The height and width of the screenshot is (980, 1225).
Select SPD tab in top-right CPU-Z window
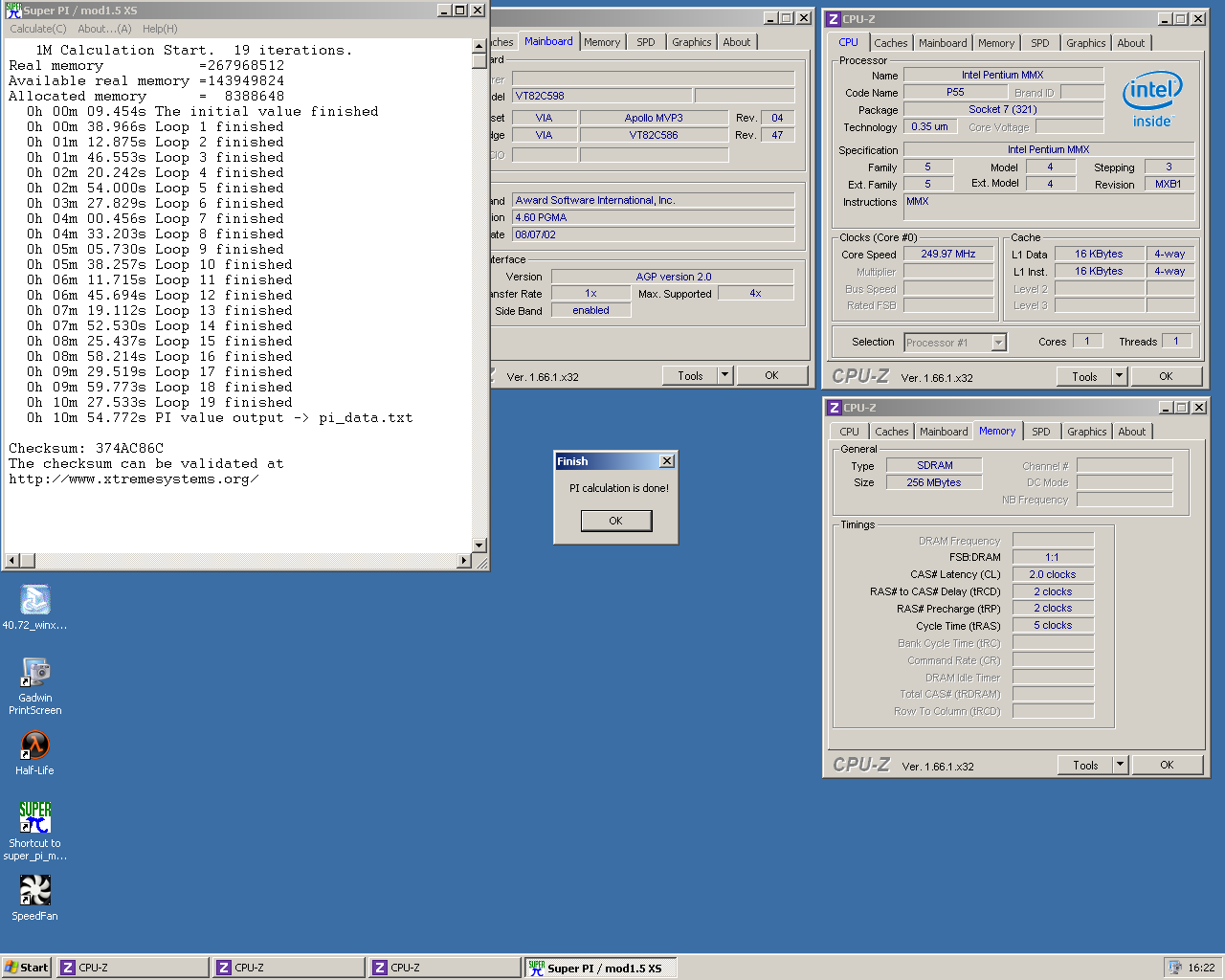(1040, 43)
